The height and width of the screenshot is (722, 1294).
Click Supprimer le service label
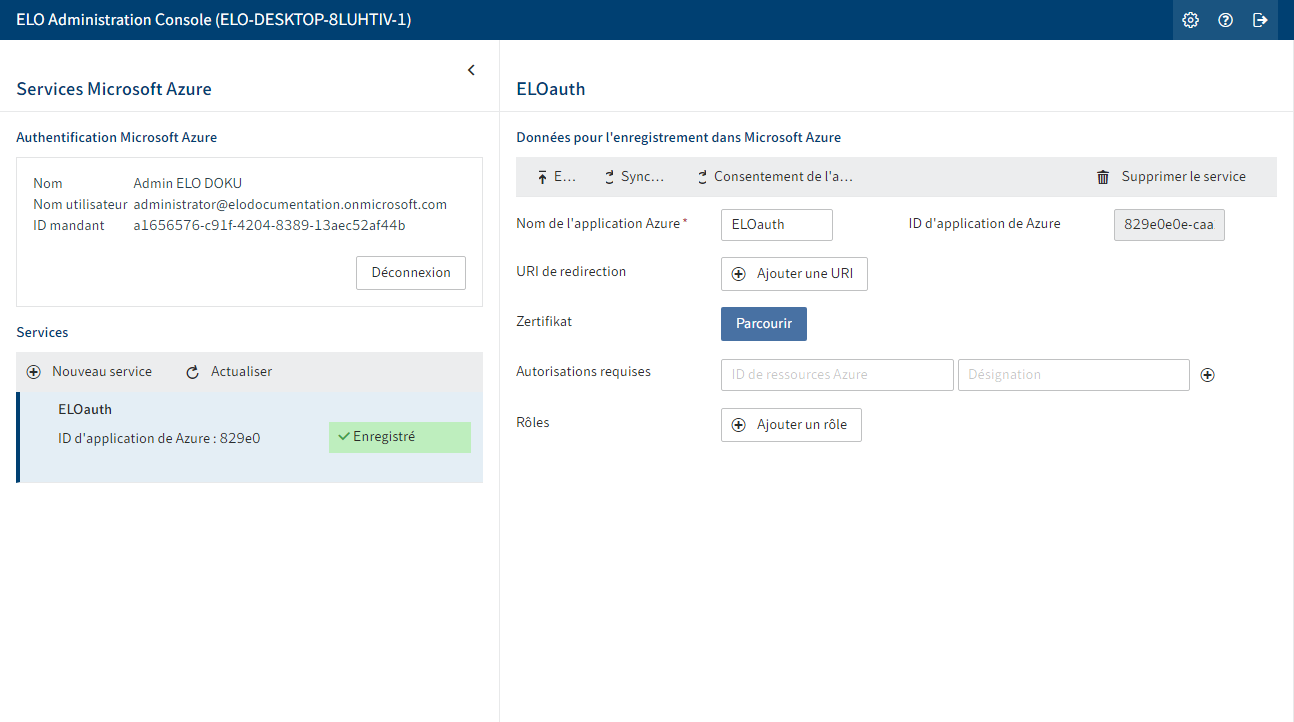[x=1184, y=176]
